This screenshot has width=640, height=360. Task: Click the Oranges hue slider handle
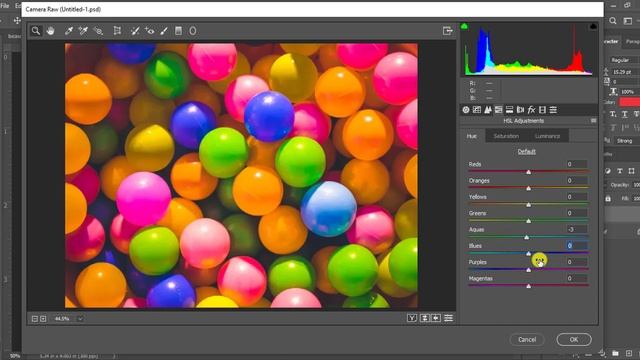pos(529,188)
